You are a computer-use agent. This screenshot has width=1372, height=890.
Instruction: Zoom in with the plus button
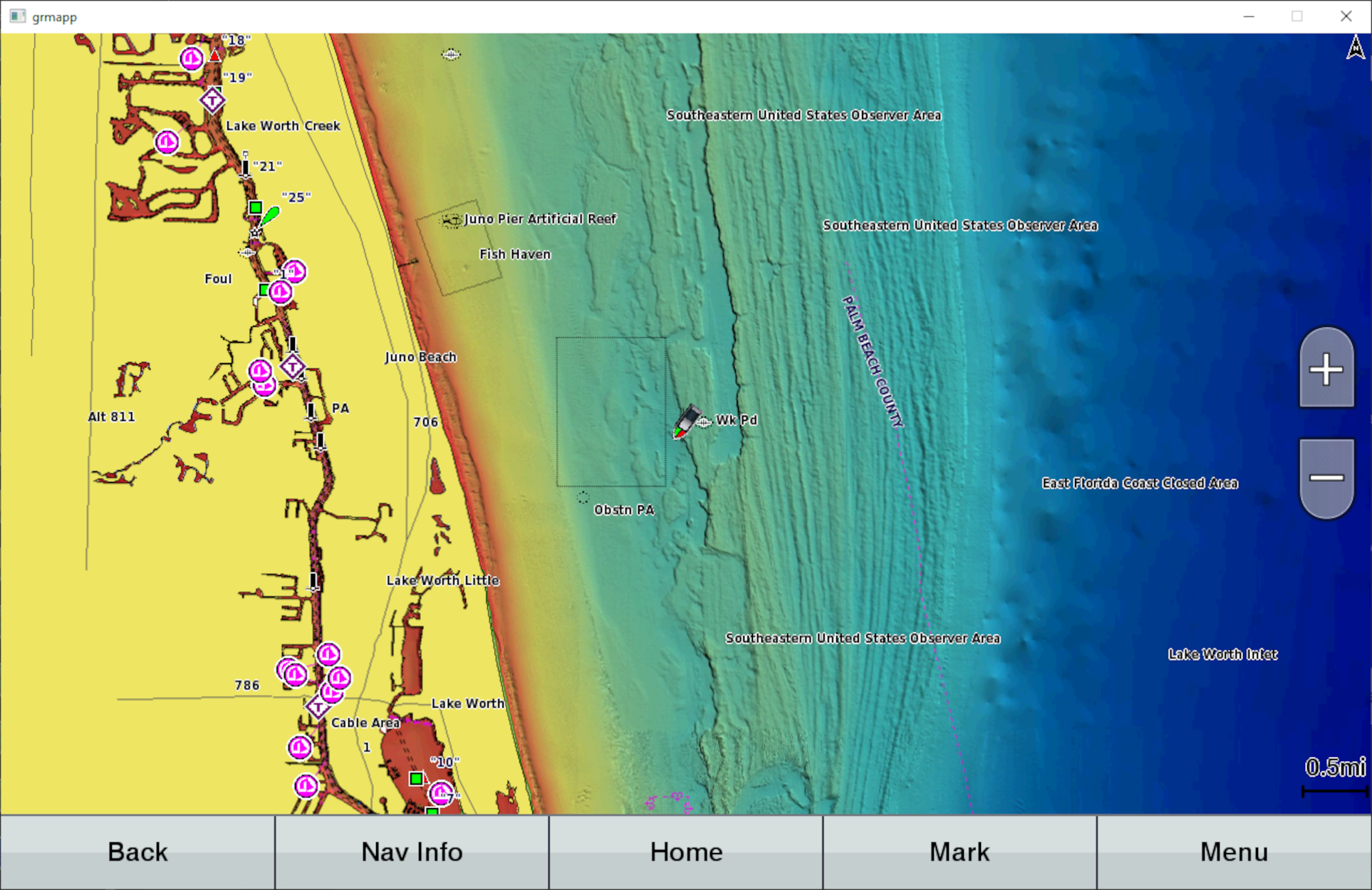pos(1326,370)
